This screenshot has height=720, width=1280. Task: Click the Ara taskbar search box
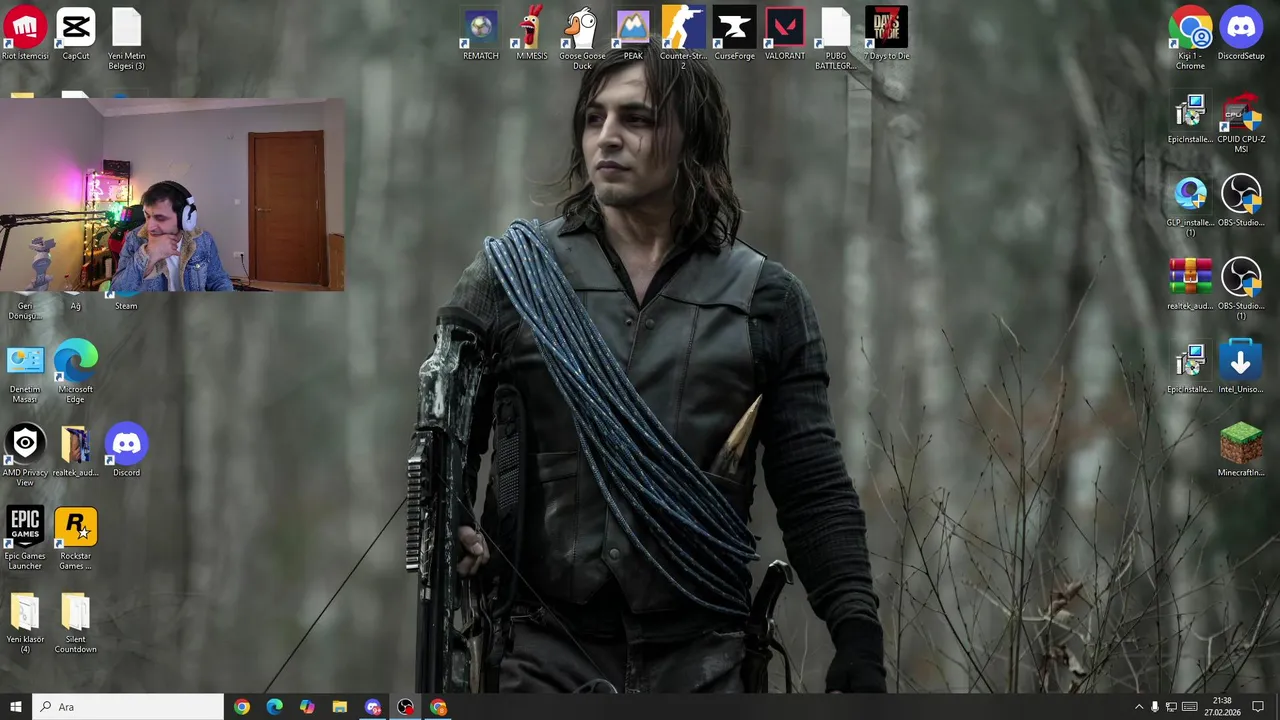click(127, 707)
